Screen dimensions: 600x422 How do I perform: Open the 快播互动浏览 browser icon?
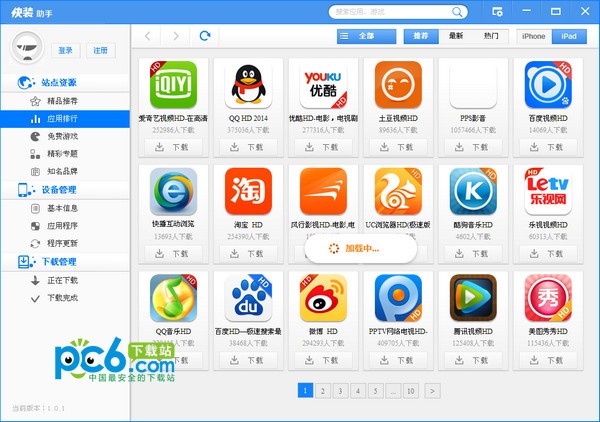click(x=173, y=191)
